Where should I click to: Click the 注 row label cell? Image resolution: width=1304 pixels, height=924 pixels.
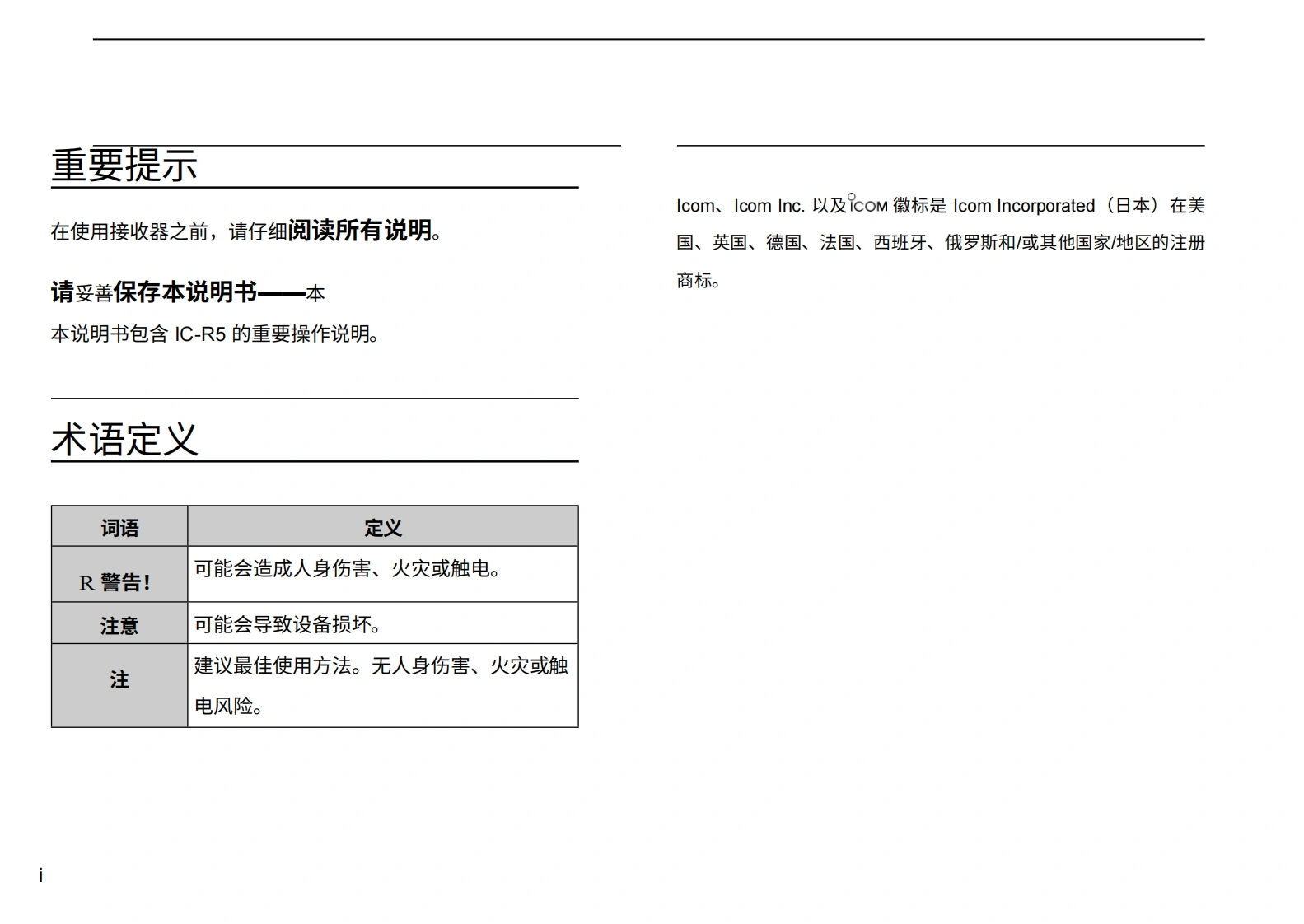tap(119, 680)
